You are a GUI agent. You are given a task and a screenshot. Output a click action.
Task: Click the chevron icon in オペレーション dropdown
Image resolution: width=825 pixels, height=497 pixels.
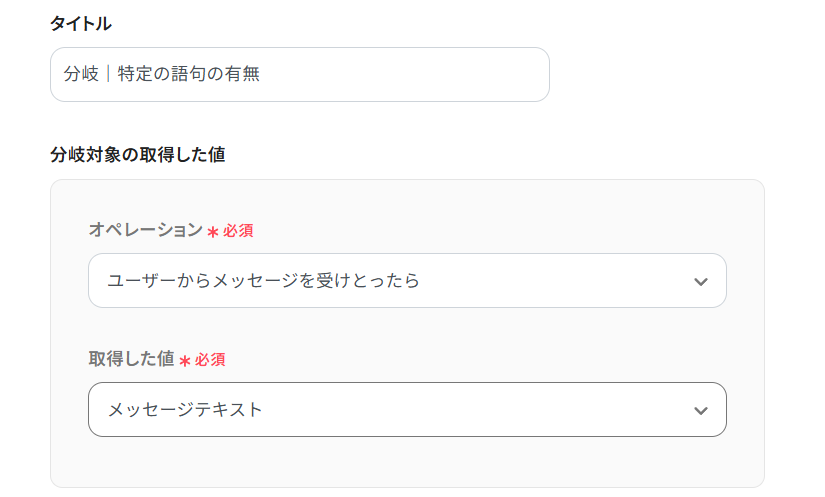click(700, 281)
